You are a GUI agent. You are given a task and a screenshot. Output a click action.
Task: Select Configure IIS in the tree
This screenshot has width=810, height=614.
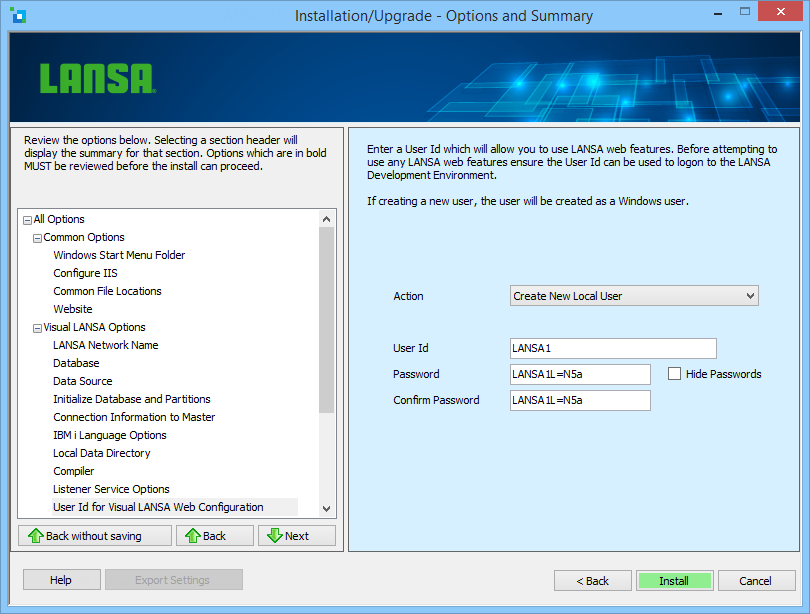click(85, 273)
